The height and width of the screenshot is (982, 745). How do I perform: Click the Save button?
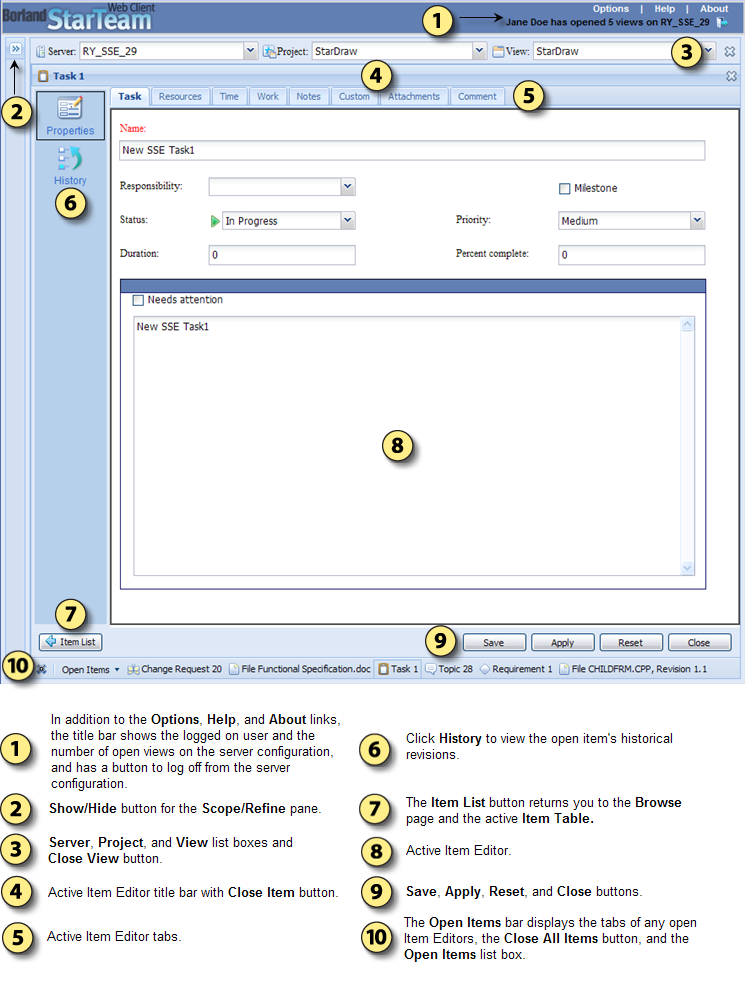click(x=493, y=643)
